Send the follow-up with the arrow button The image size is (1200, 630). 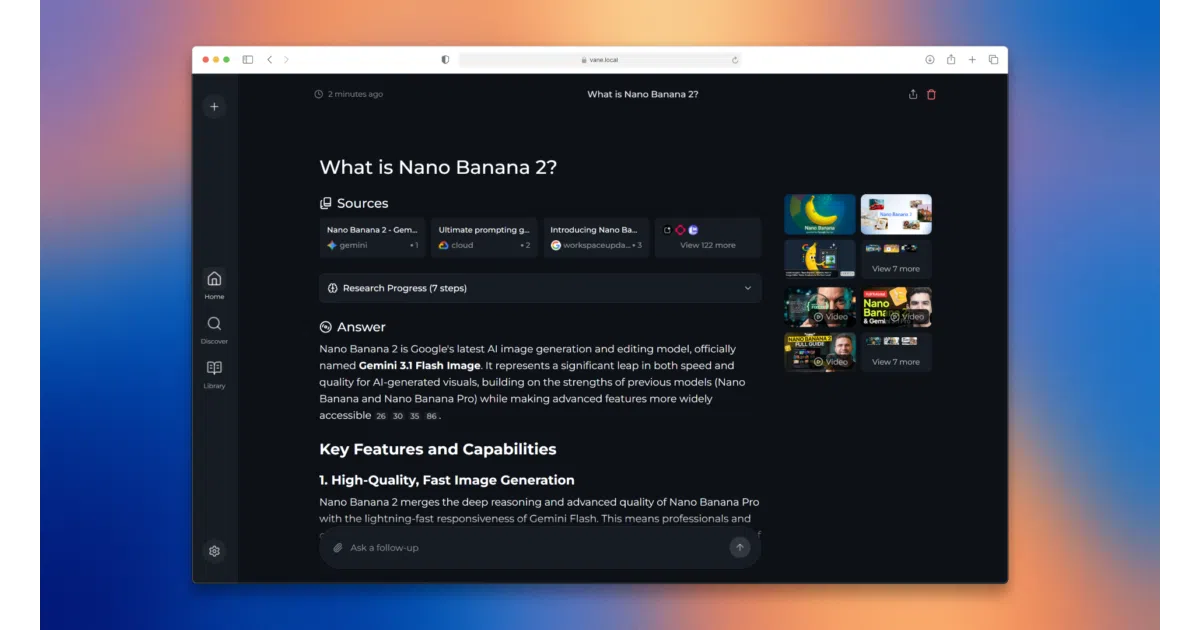click(739, 547)
